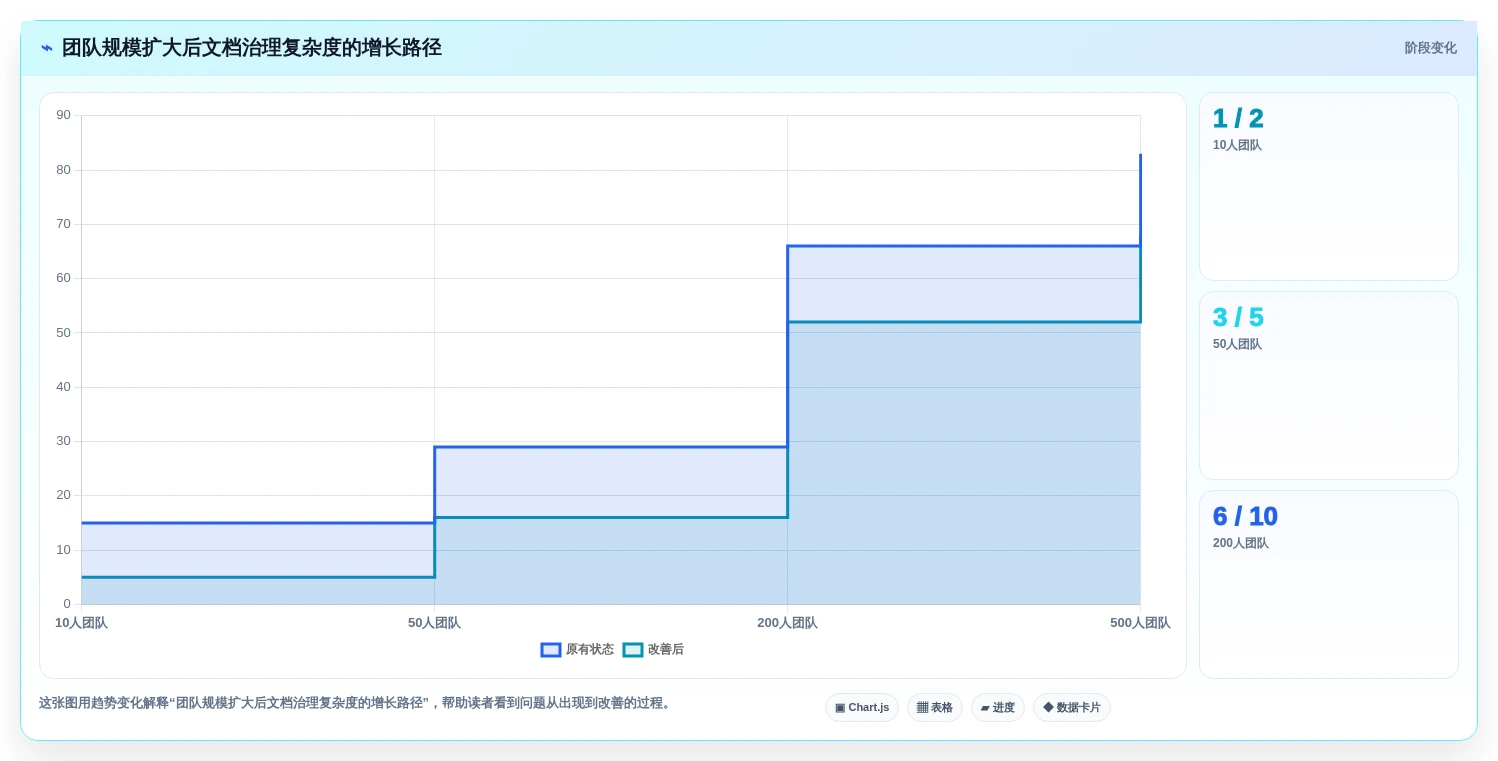The height and width of the screenshot is (761, 1498).
Task: Select the 数据卡片 tag chip
Action: 1072,708
